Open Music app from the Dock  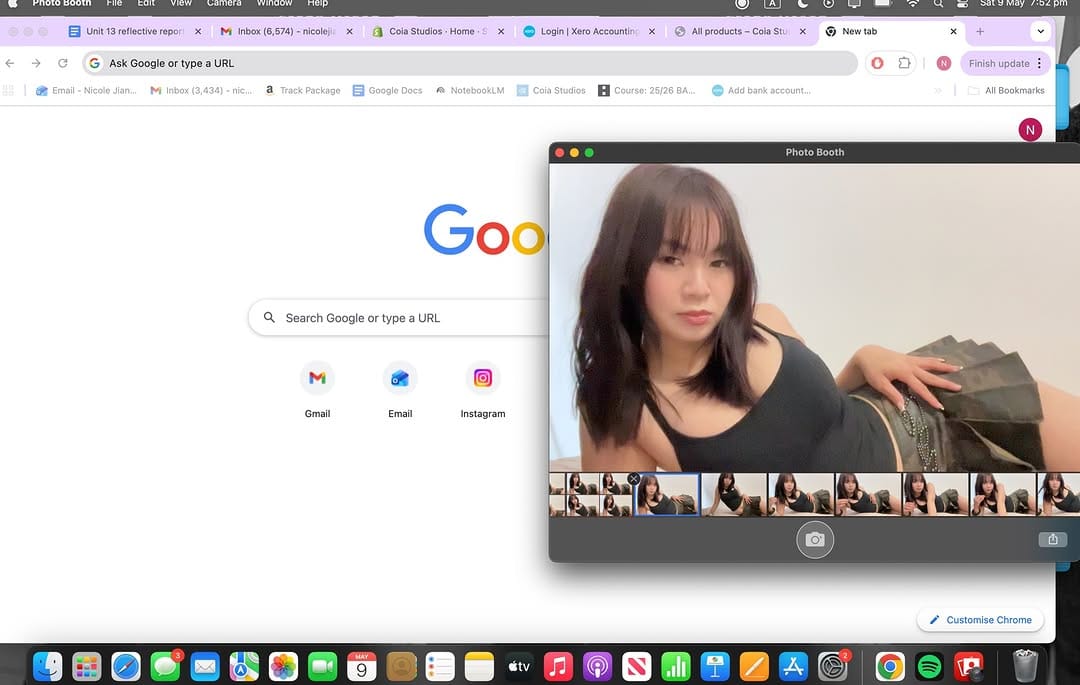tap(558, 666)
